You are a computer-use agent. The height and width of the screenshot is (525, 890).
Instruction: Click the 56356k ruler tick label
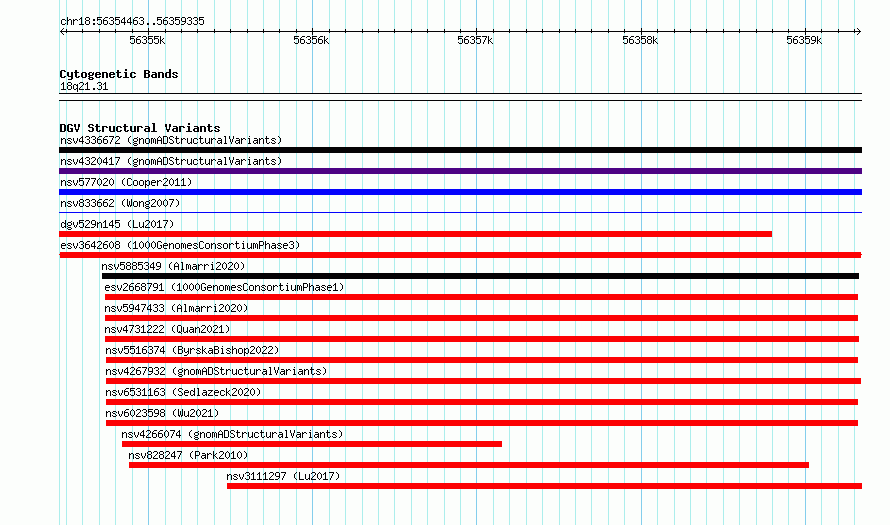(311, 41)
